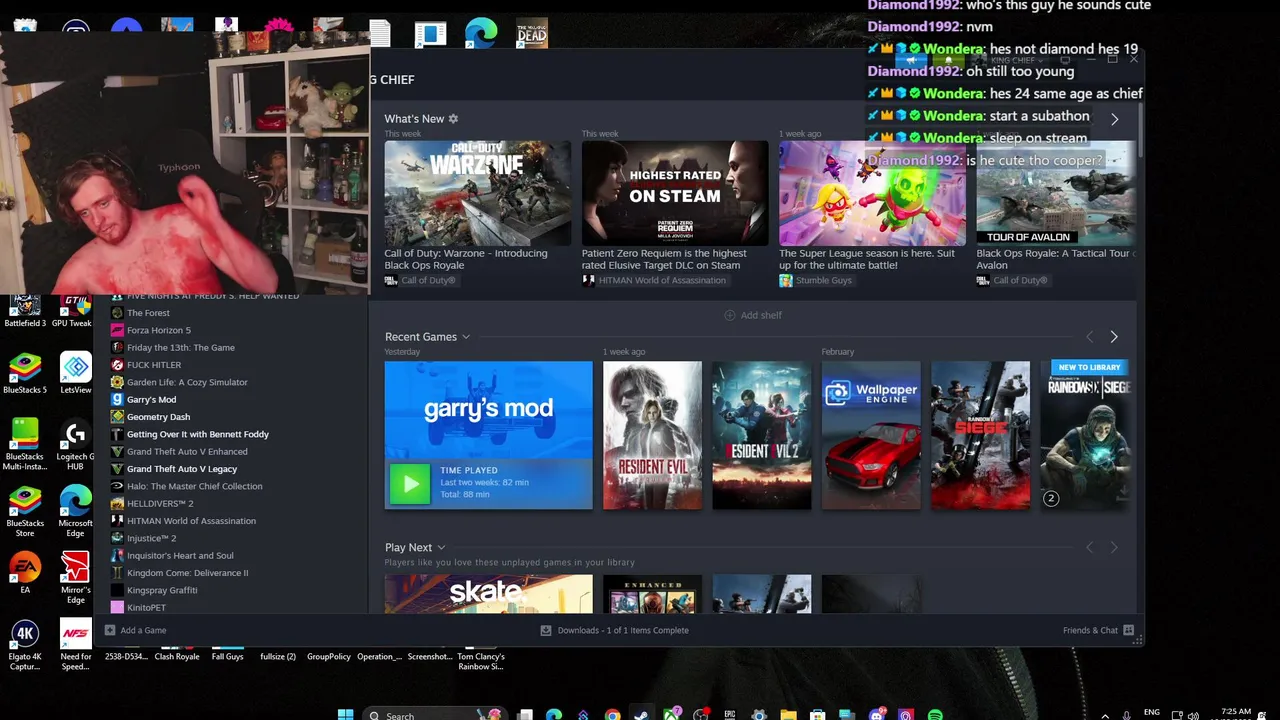
Task: Select HELLDIVERS 2 in library list
Action: [x=160, y=503]
